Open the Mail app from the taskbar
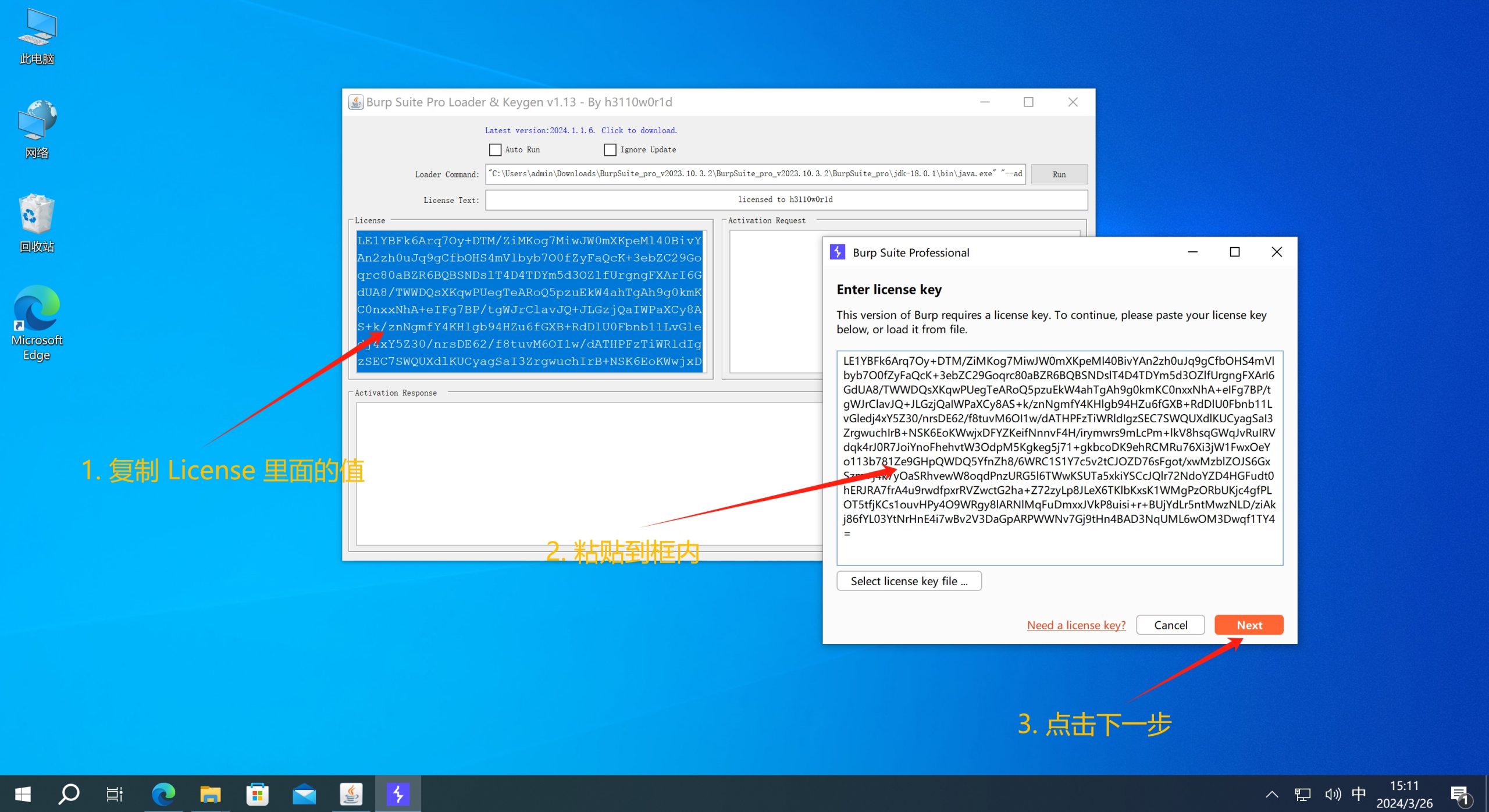The height and width of the screenshot is (812, 1489). pos(304,794)
